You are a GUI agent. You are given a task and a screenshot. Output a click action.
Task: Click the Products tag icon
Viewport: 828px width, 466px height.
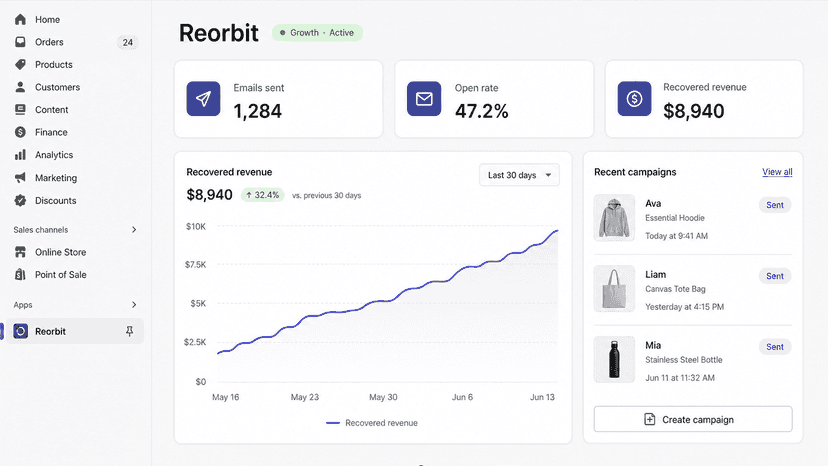tap(20, 64)
